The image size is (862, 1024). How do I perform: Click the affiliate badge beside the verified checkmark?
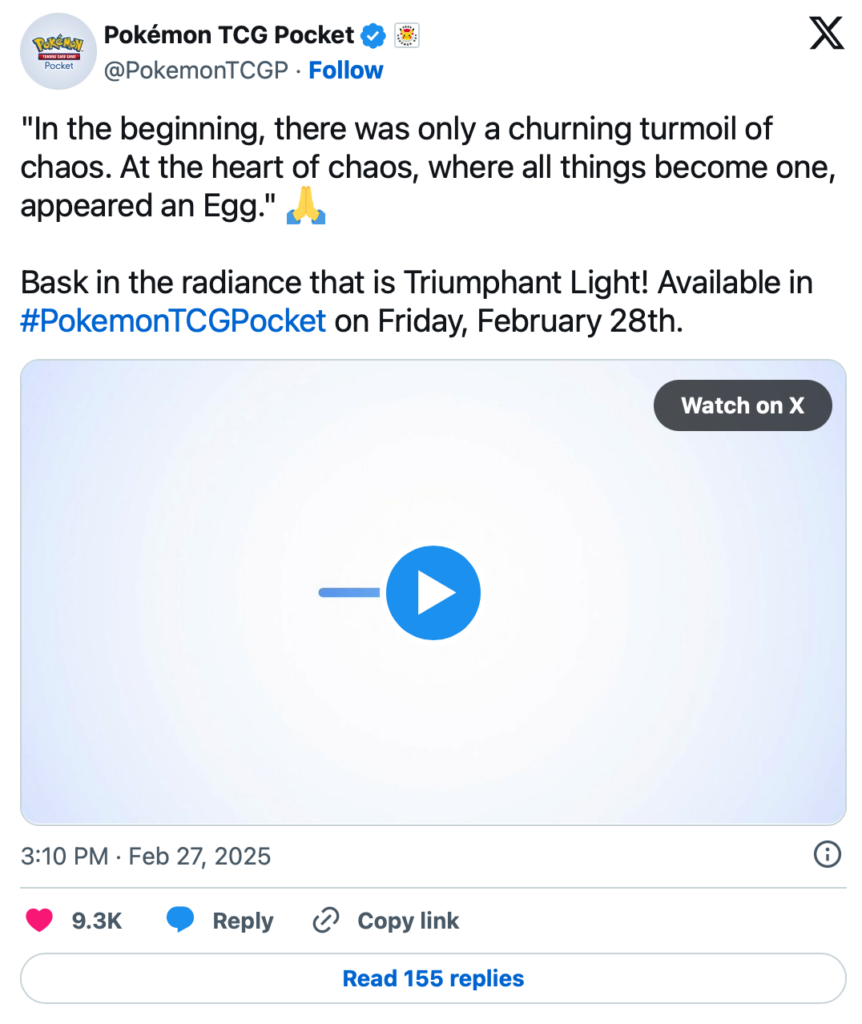coord(407,36)
